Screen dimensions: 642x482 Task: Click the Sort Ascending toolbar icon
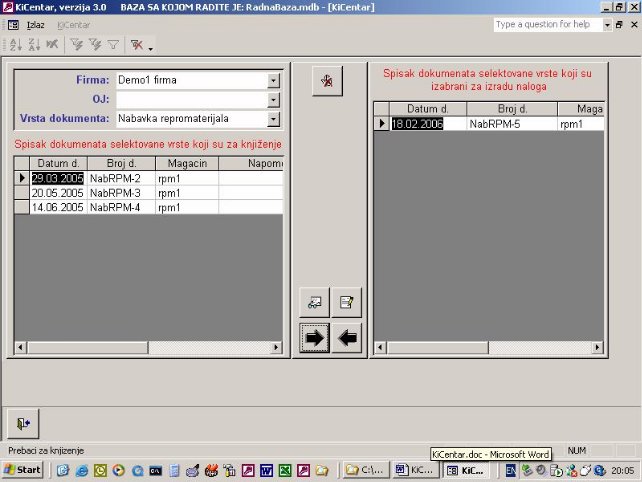14,44
